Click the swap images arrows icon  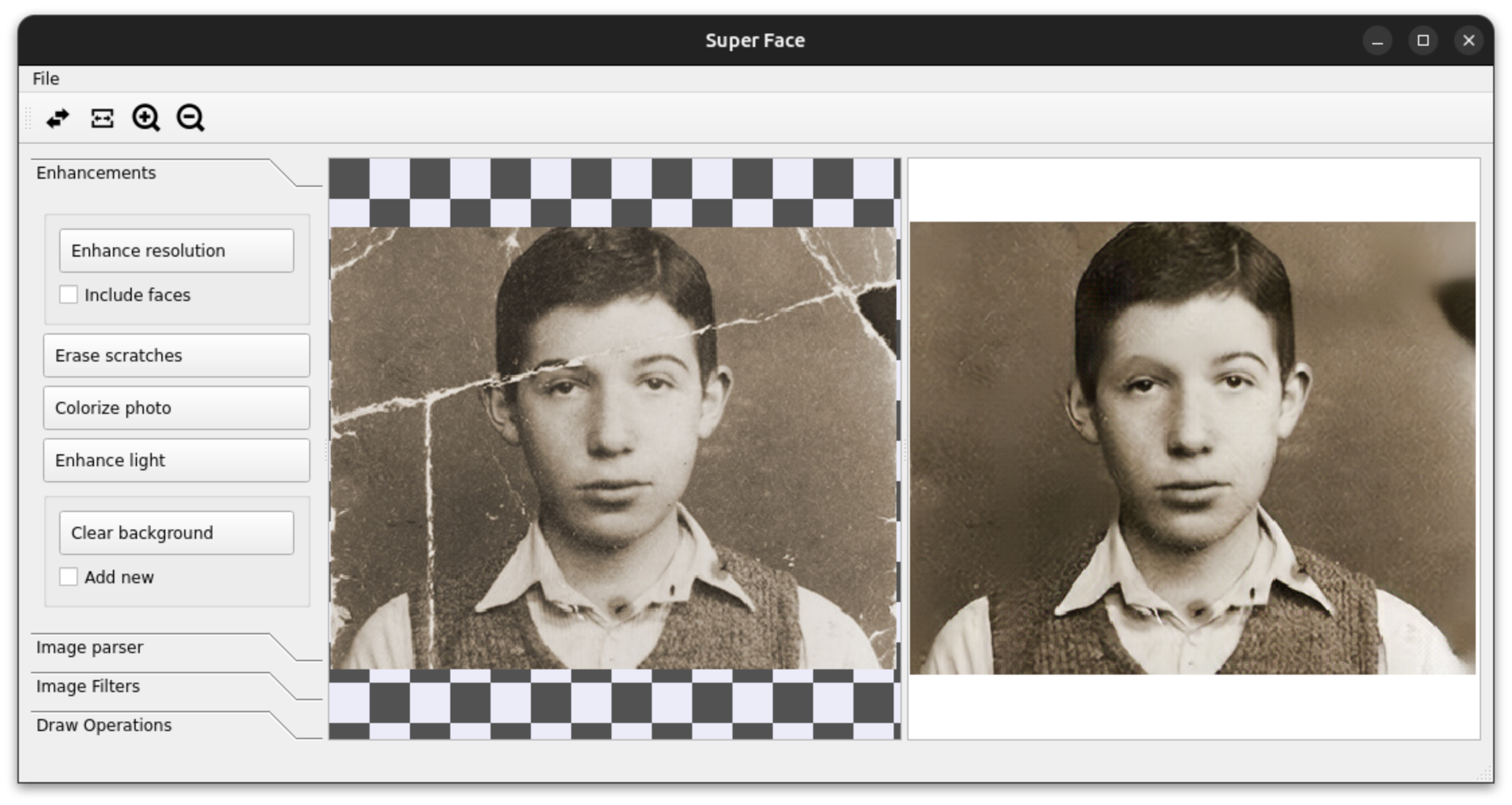click(x=58, y=118)
